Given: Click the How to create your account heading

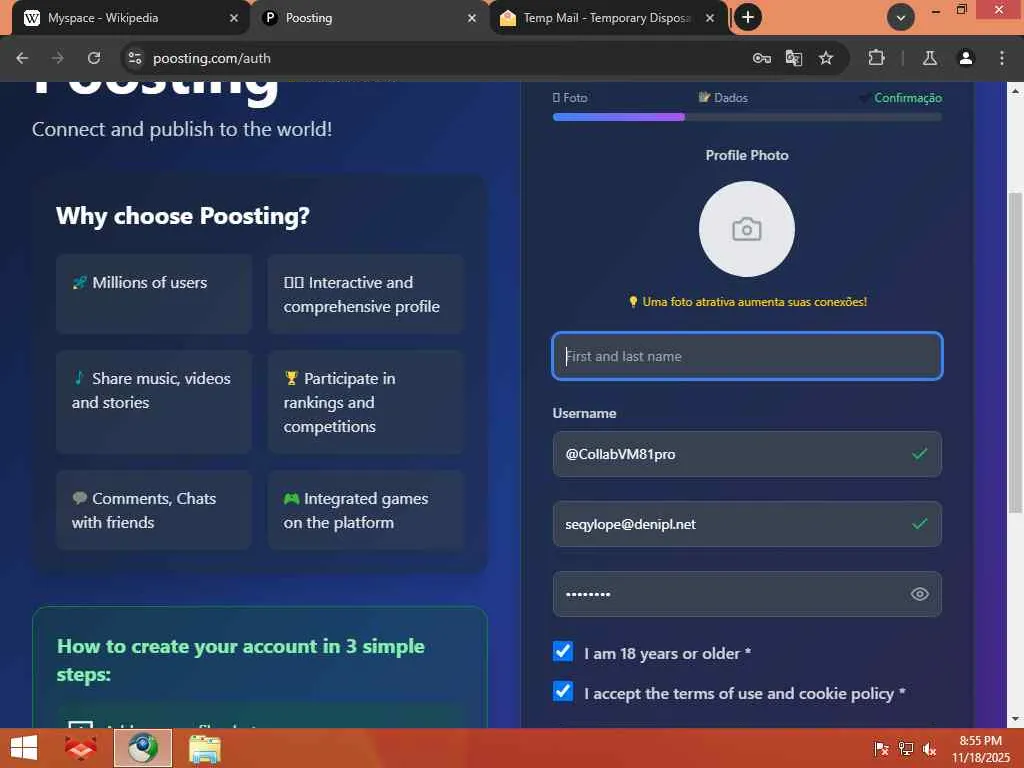Looking at the screenshot, I should click(x=240, y=660).
